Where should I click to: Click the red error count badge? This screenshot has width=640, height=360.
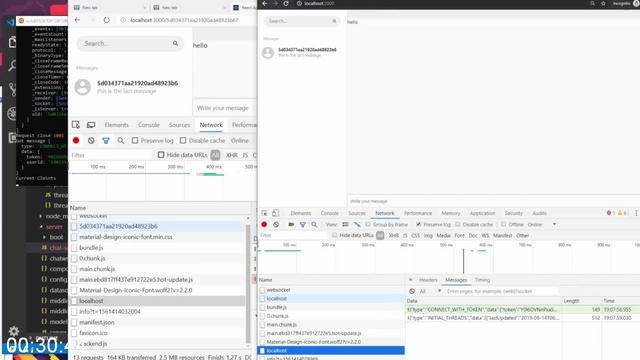[611, 213]
